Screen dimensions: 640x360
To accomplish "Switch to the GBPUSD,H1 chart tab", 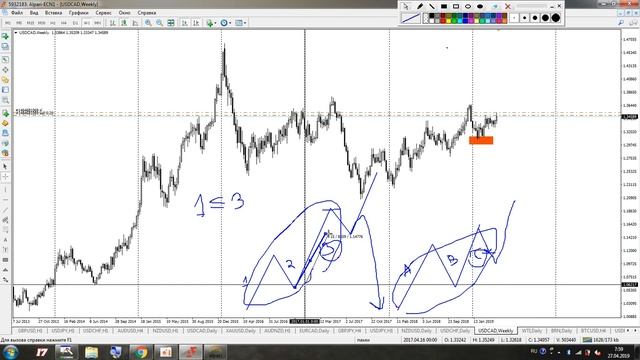I will click(30, 331).
